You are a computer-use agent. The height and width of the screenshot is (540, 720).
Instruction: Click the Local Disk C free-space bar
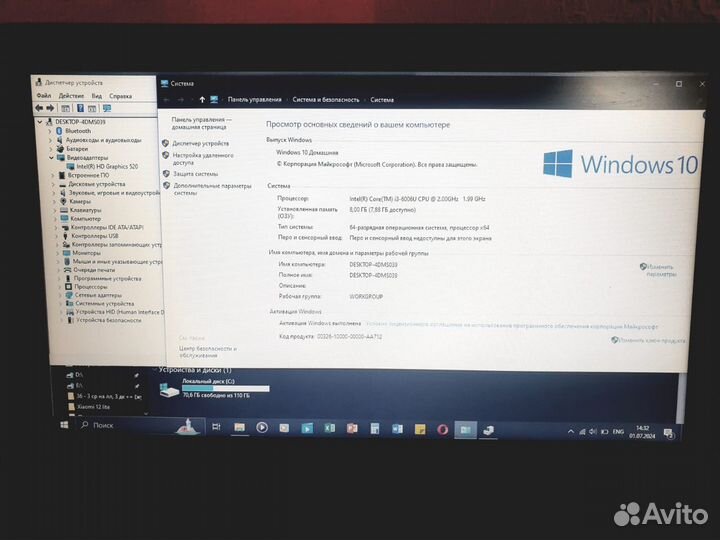[225, 388]
